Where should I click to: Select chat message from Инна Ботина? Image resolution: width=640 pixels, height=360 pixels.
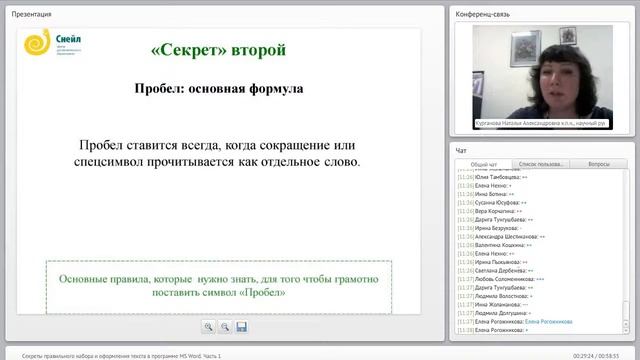point(486,194)
